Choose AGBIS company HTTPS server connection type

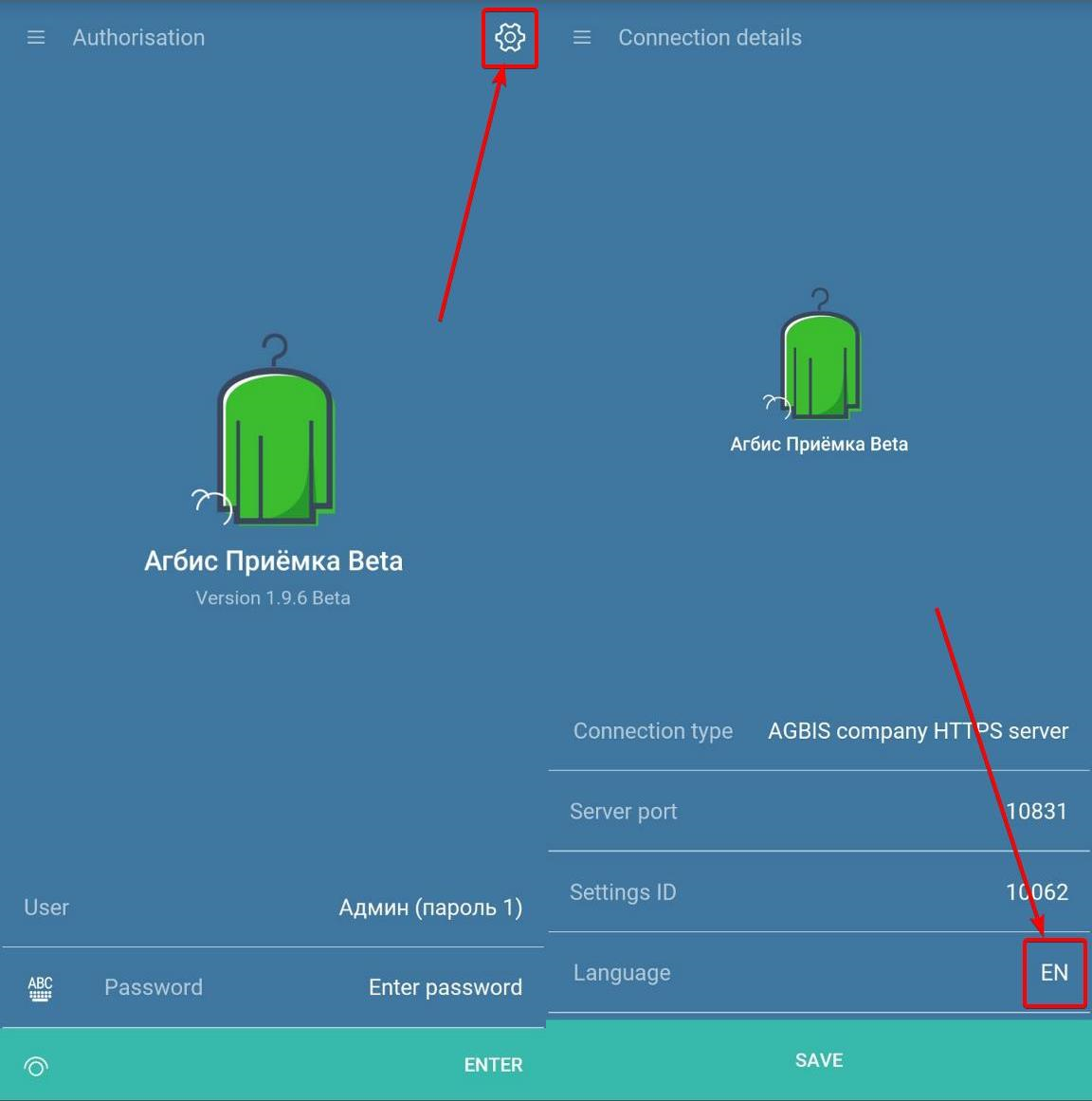918,731
